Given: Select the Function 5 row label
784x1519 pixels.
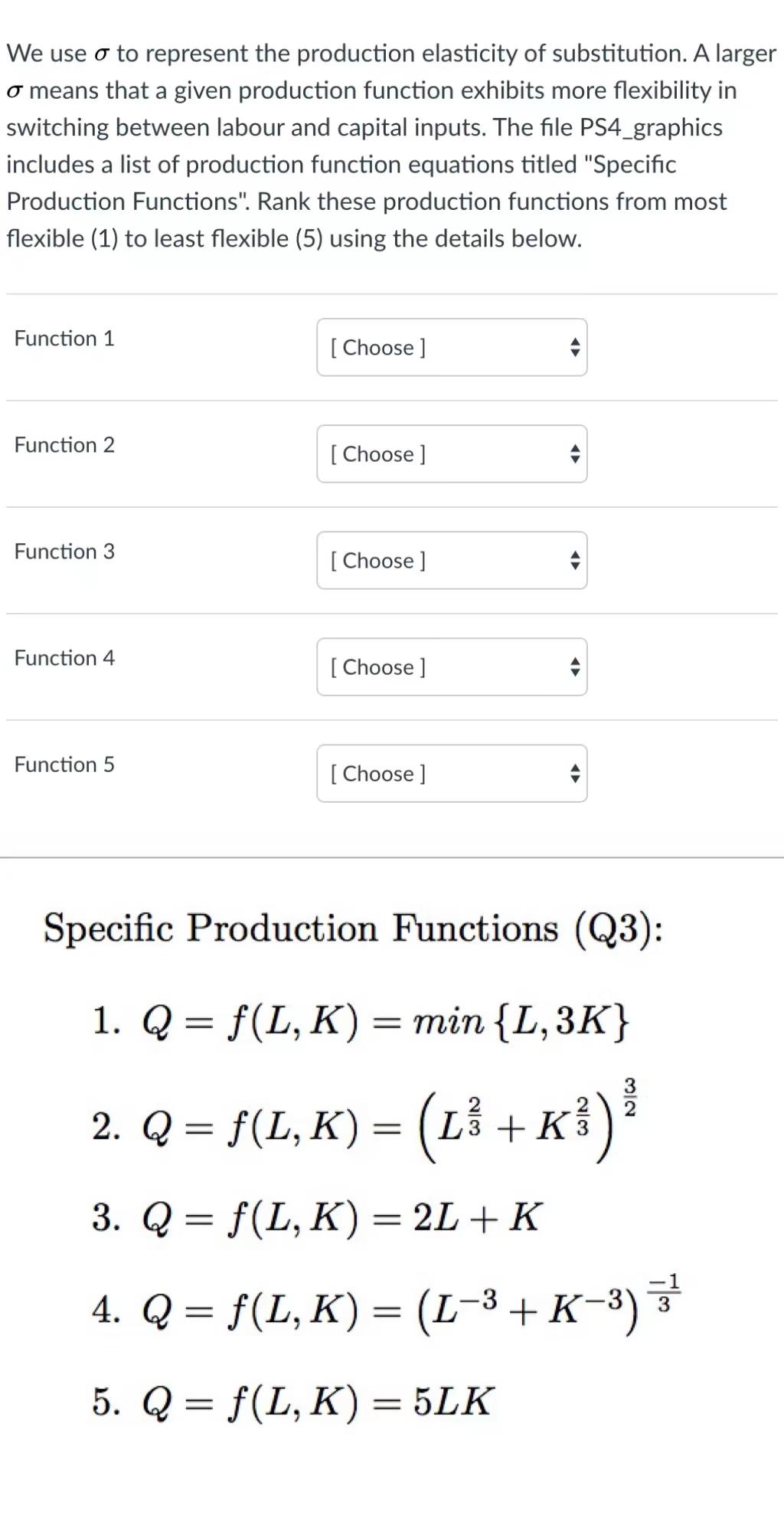Looking at the screenshot, I should 64,764.
